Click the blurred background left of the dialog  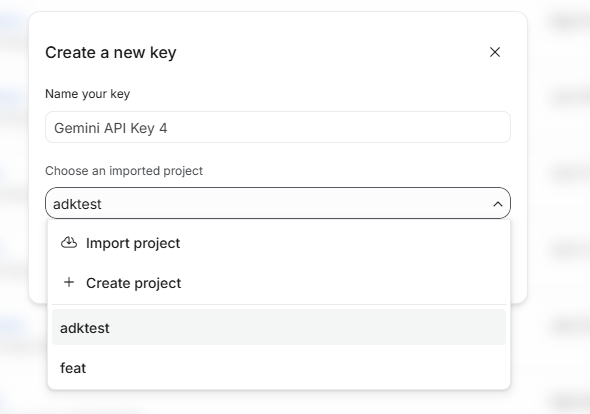point(14,207)
